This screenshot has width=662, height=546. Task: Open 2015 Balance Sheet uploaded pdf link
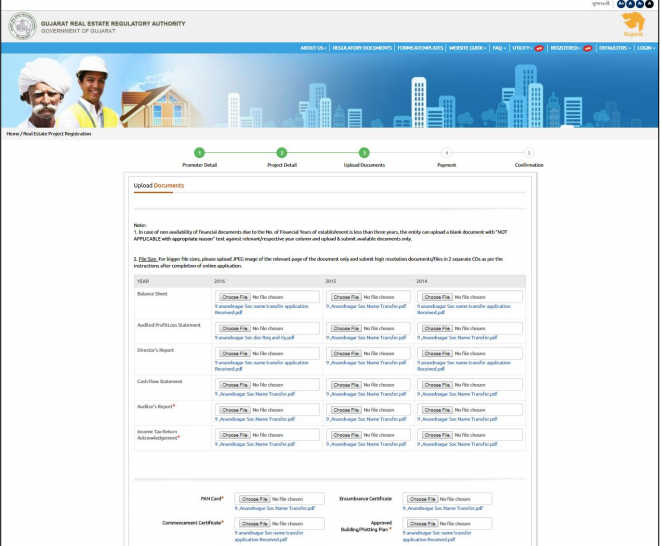[x=366, y=307]
